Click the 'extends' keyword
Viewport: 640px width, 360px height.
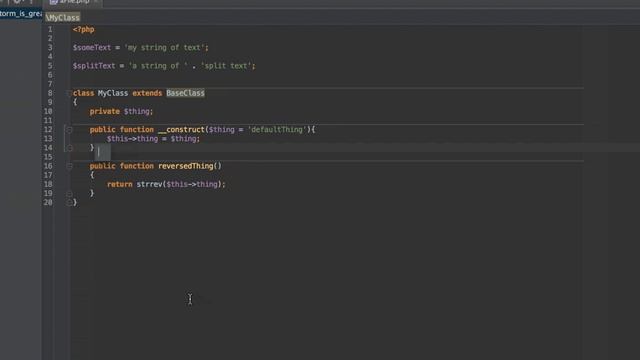pyautogui.click(x=147, y=93)
